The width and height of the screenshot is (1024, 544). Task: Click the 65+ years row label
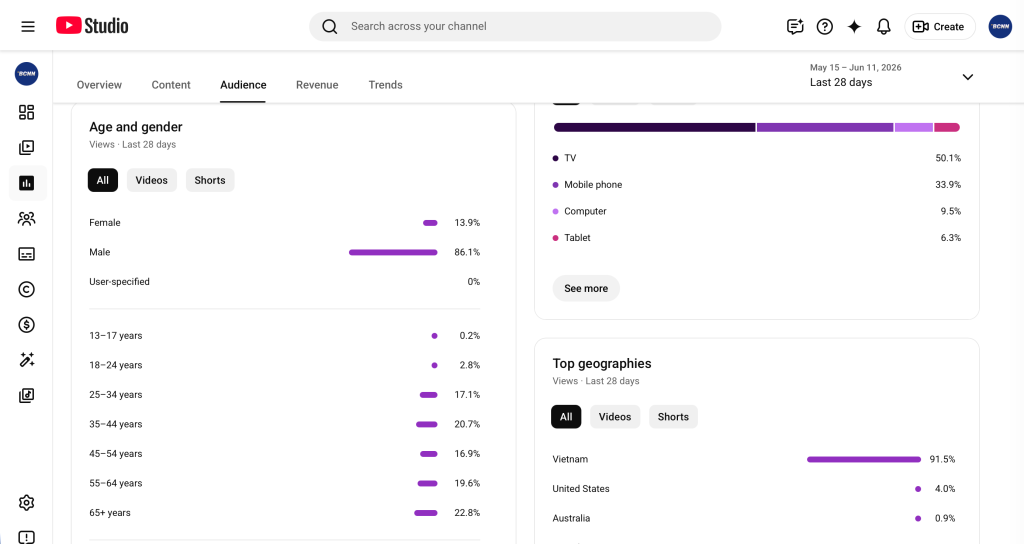pos(110,513)
